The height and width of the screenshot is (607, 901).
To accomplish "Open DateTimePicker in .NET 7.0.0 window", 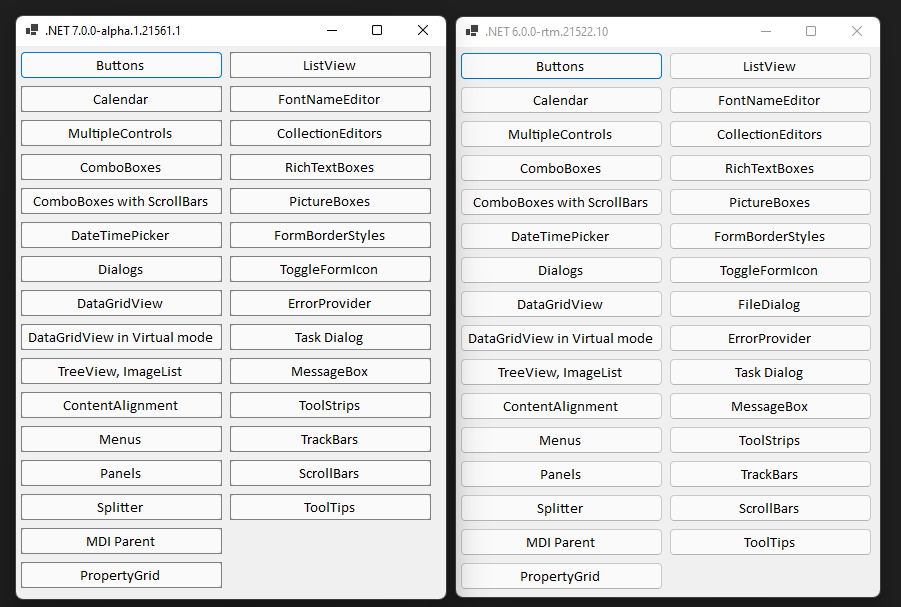I will pos(121,235).
